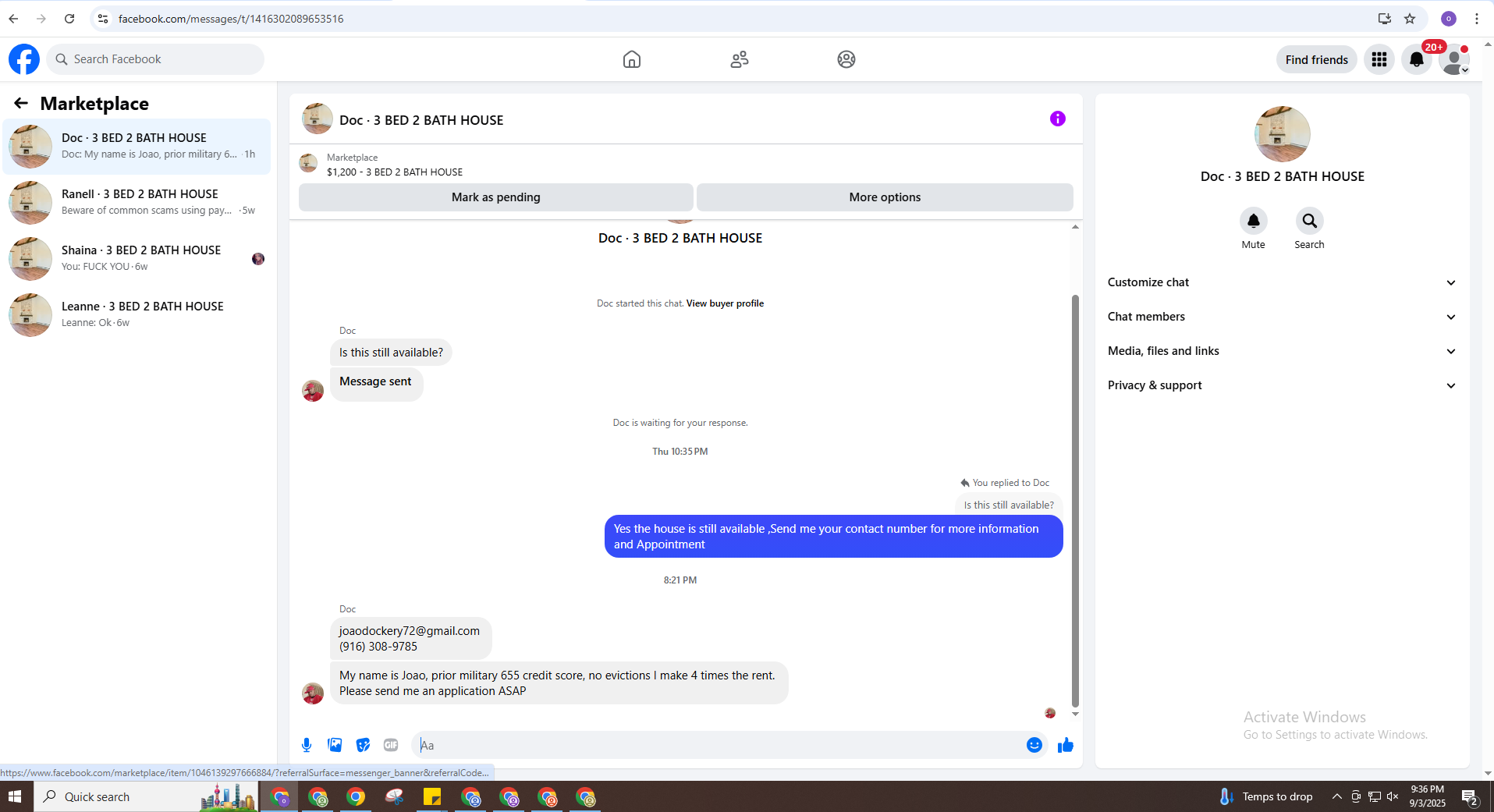Click the chat header title Doc · 3 BED 2 BATH HOUSE

(x=421, y=120)
